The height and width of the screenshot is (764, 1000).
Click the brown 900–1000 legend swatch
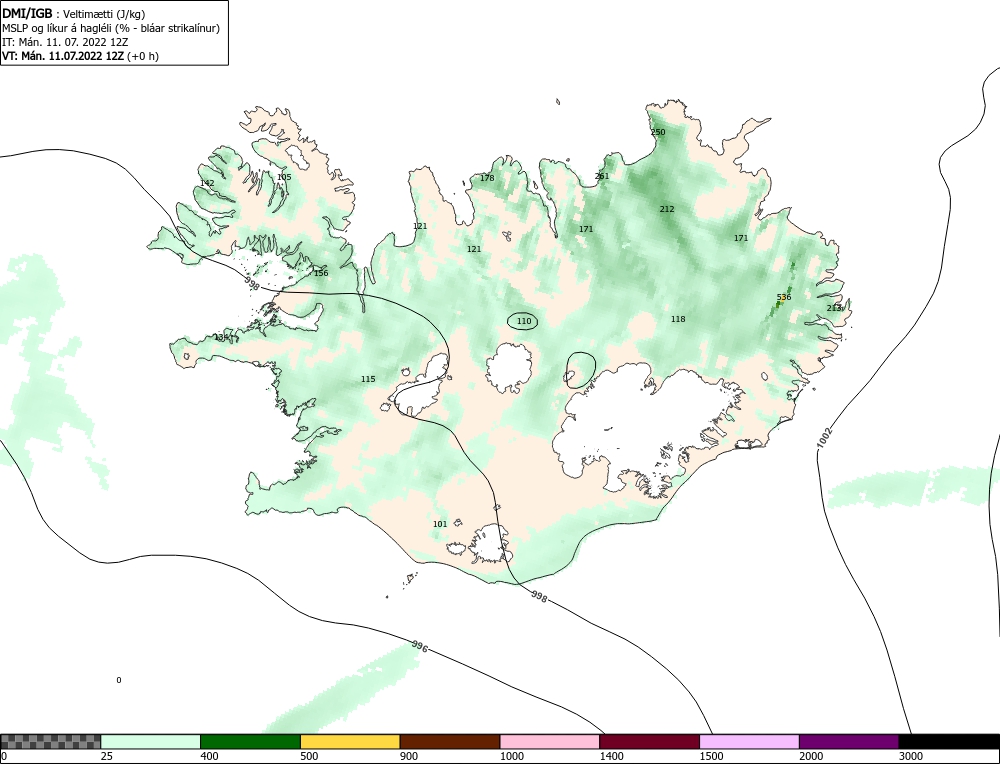click(x=450, y=741)
